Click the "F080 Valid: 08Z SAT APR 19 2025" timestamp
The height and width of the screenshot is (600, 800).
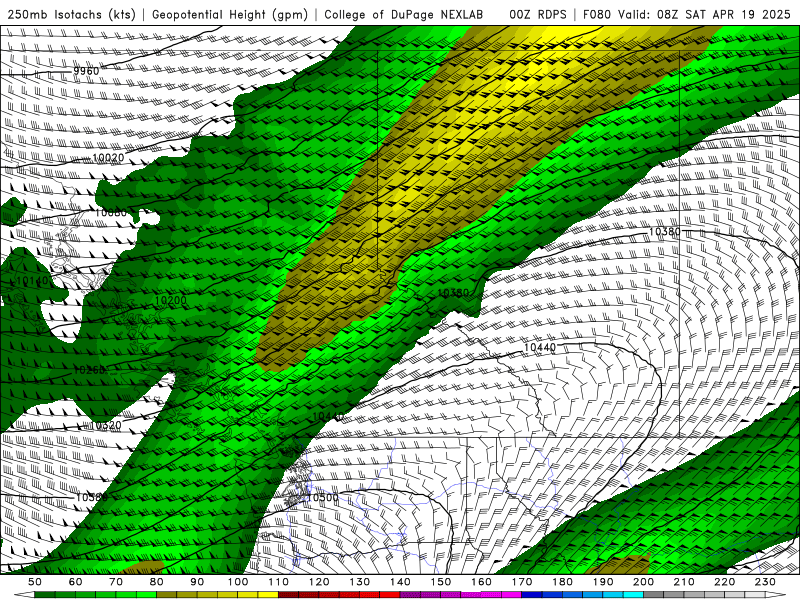pos(687,14)
